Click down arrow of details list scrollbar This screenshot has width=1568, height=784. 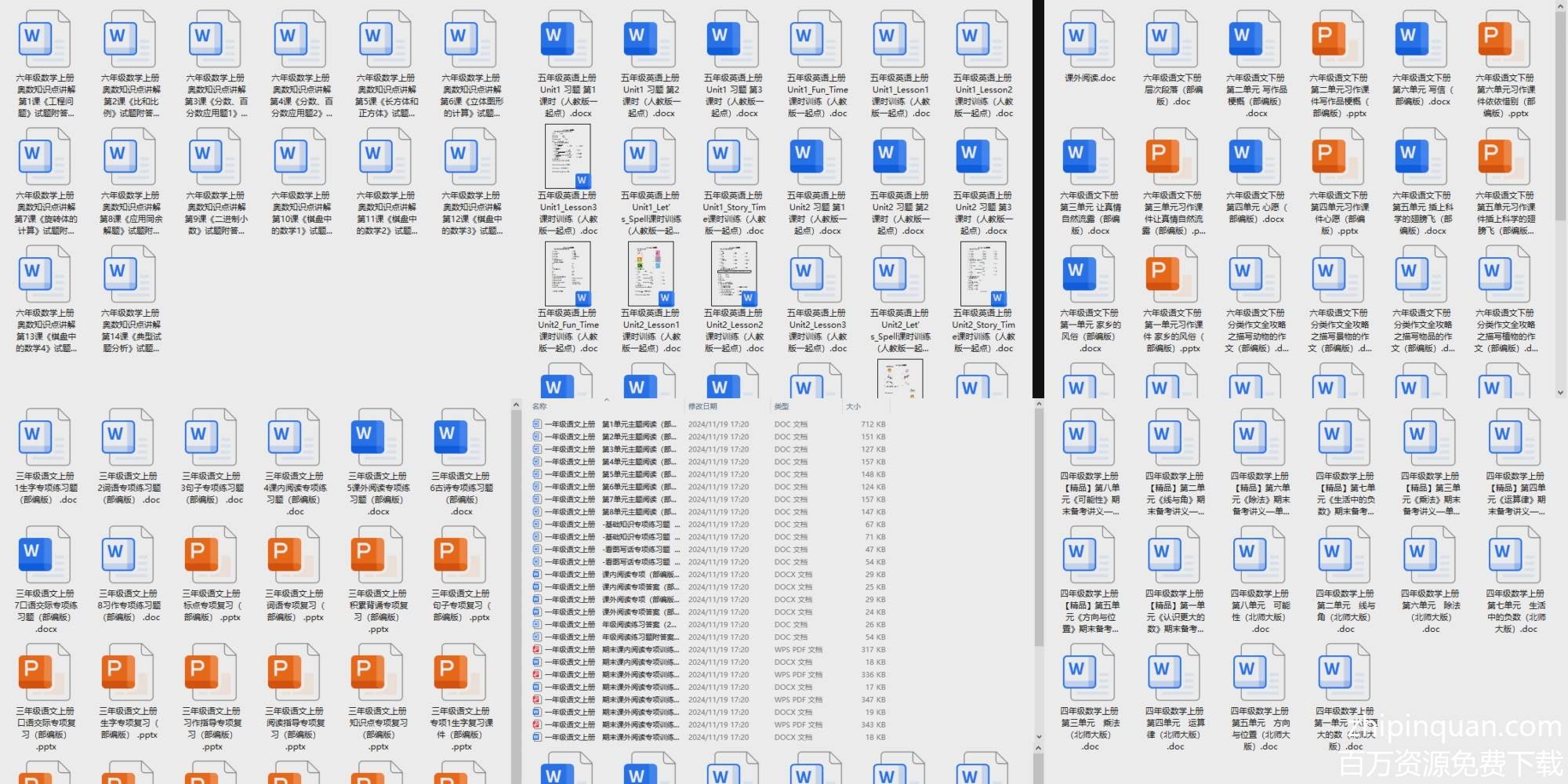pos(1039,737)
